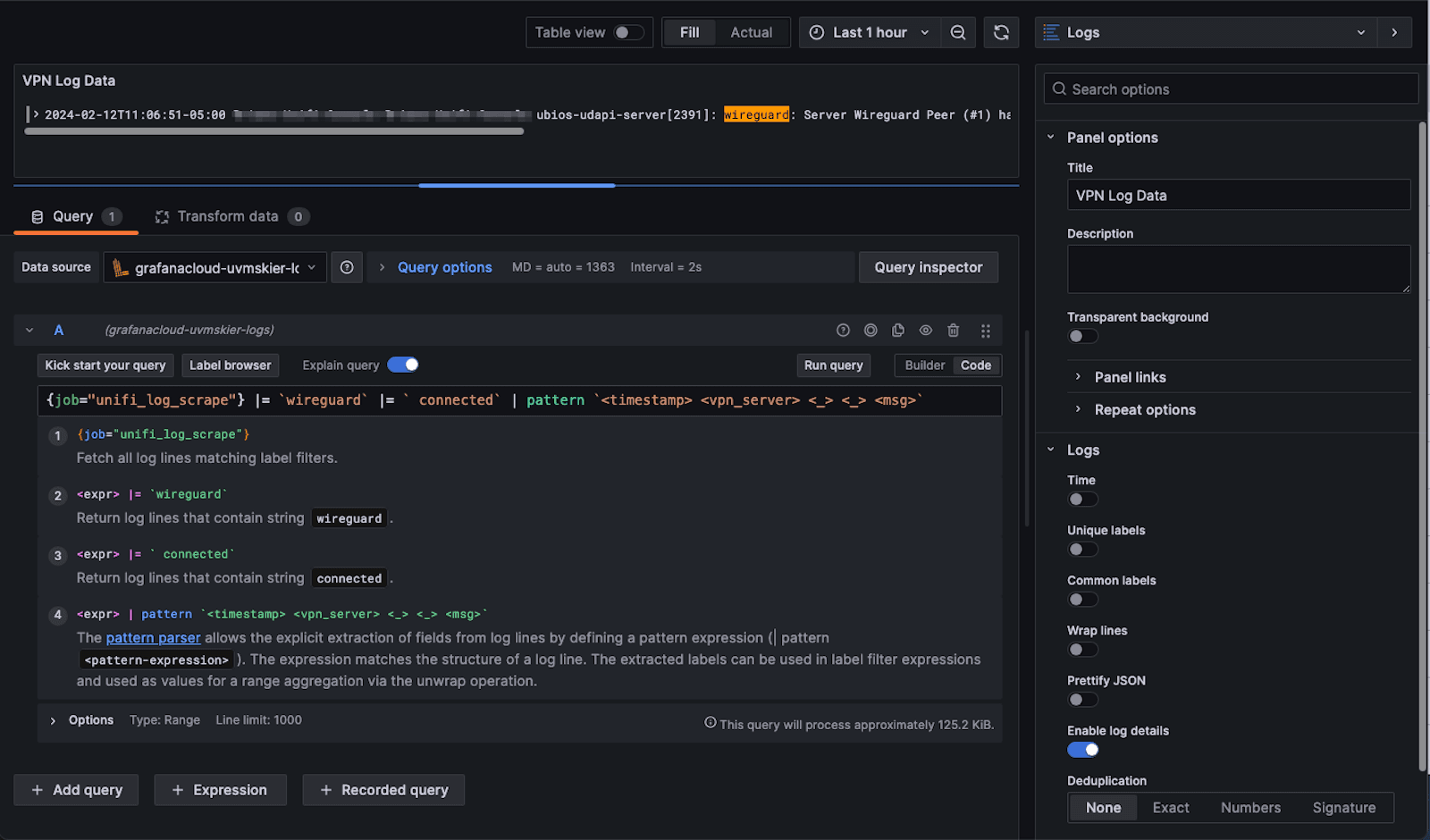Click the grafanacloud data source logo
This screenshot has height=840, width=1430.
click(120, 267)
